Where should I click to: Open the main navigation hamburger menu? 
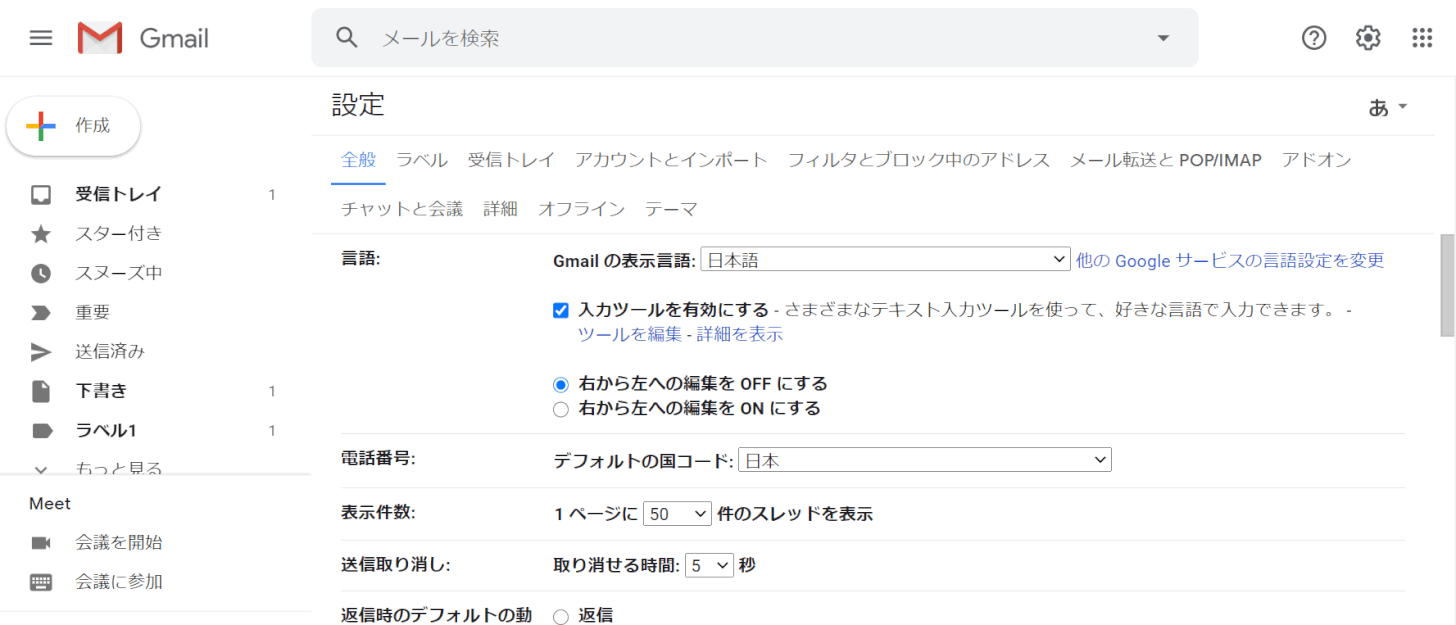pyautogui.click(x=40, y=37)
